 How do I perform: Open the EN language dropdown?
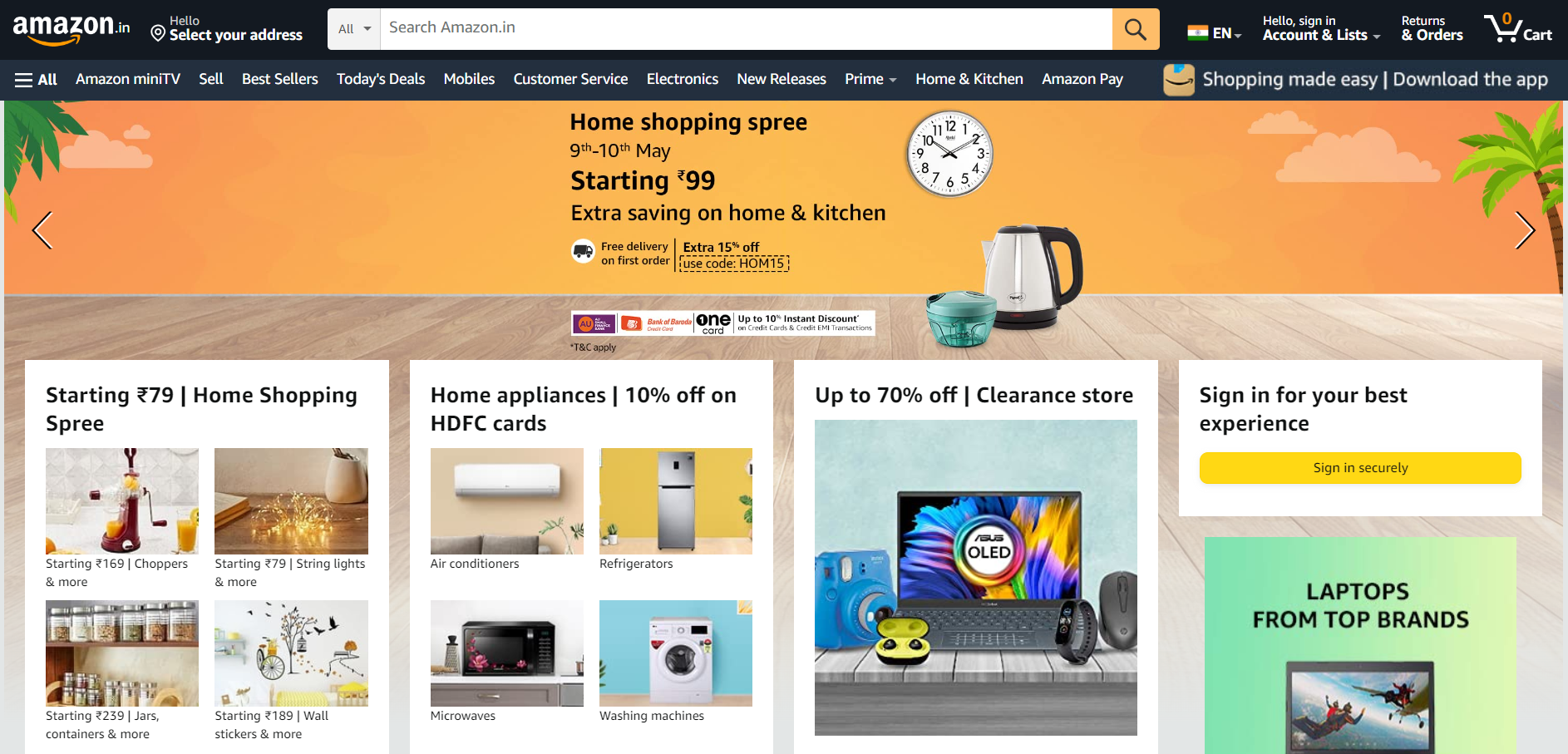point(1226,34)
